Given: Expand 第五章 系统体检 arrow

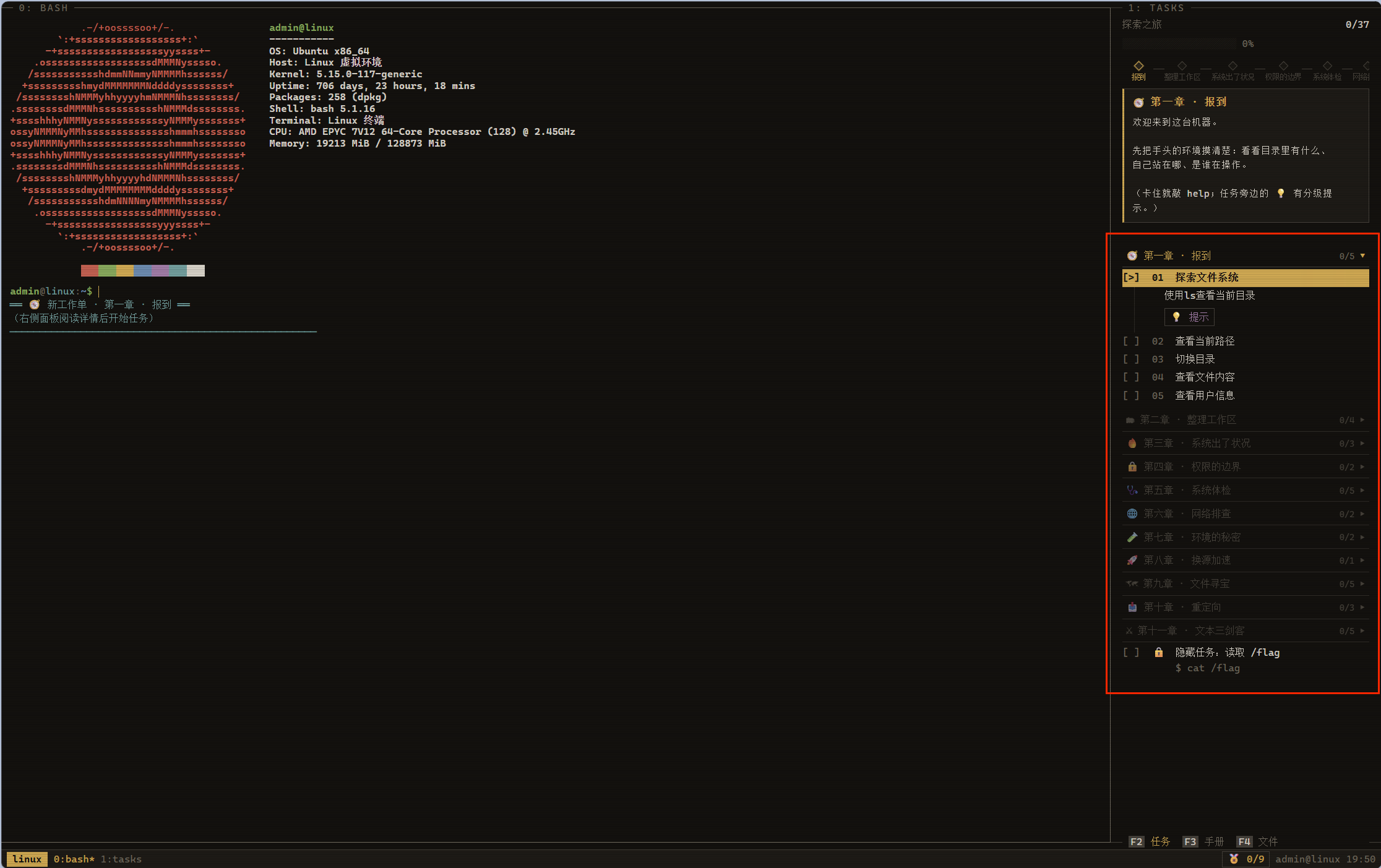Looking at the screenshot, I should (1362, 490).
